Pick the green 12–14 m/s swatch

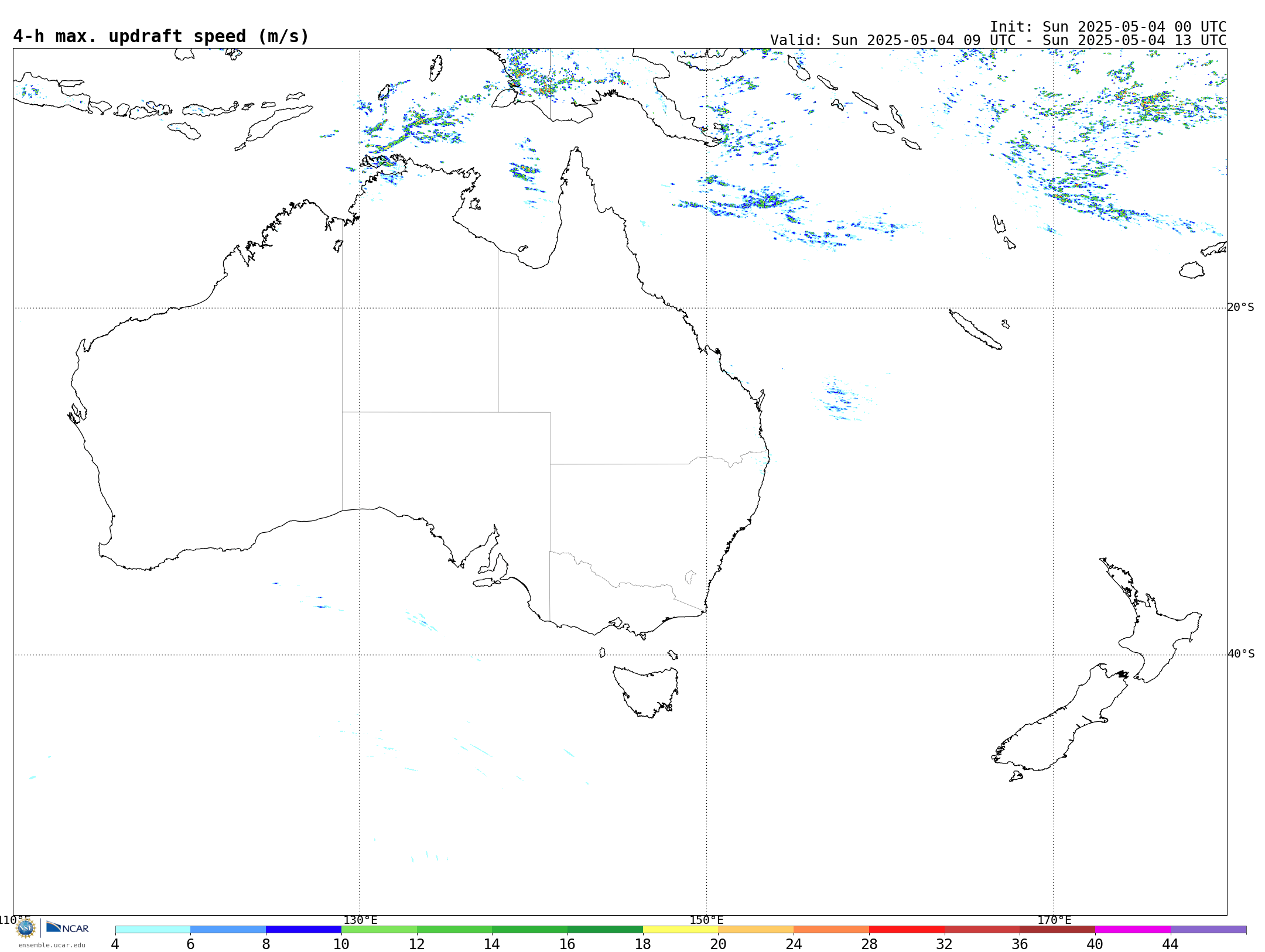click(x=454, y=930)
